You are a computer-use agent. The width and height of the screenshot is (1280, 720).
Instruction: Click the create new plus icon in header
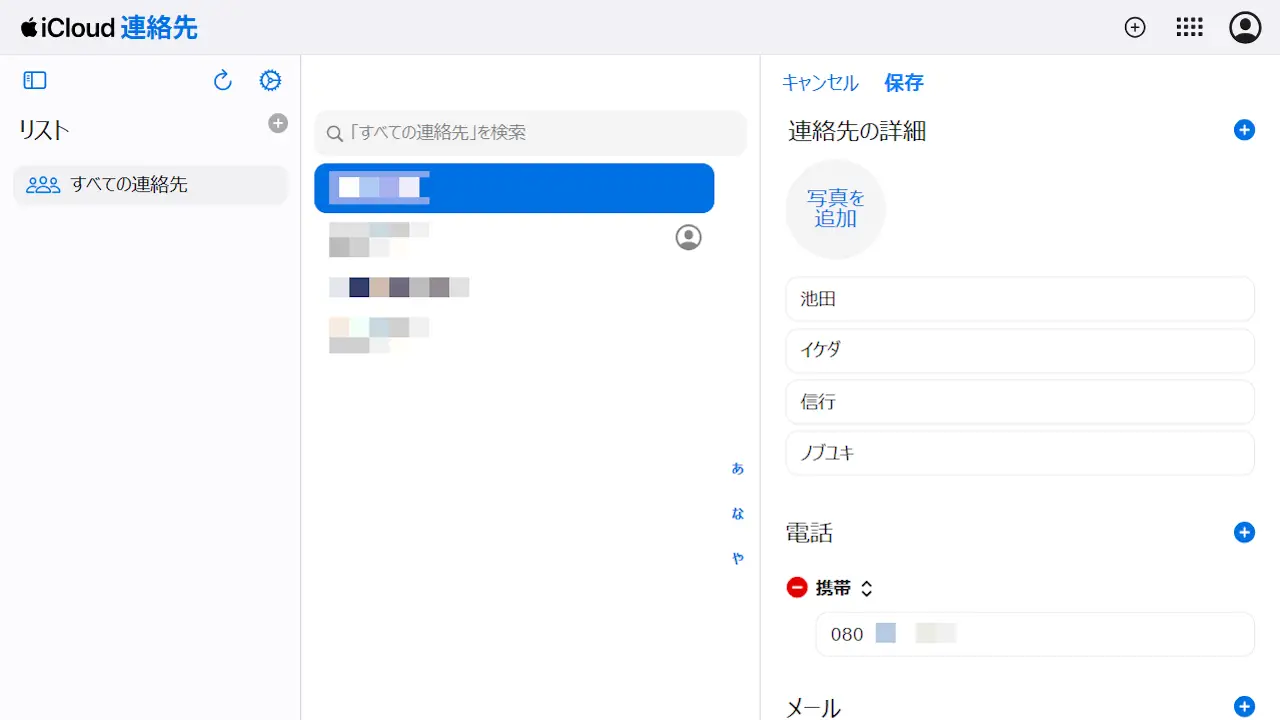click(1135, 28)
